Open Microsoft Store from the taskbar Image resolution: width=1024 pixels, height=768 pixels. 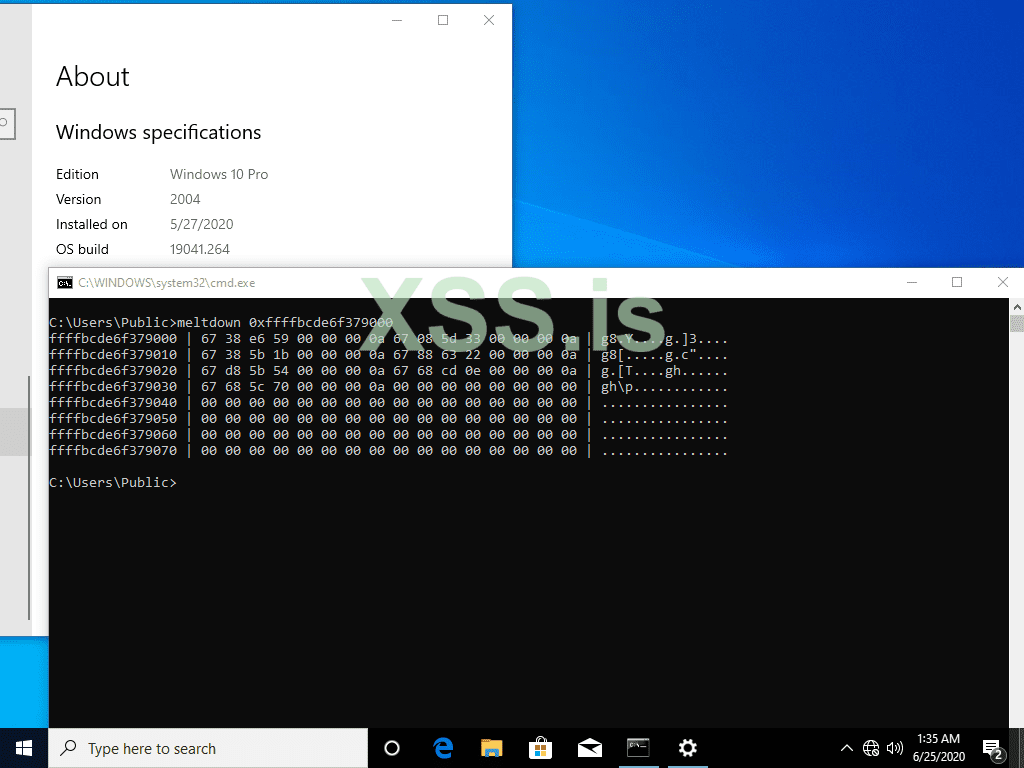540,748
